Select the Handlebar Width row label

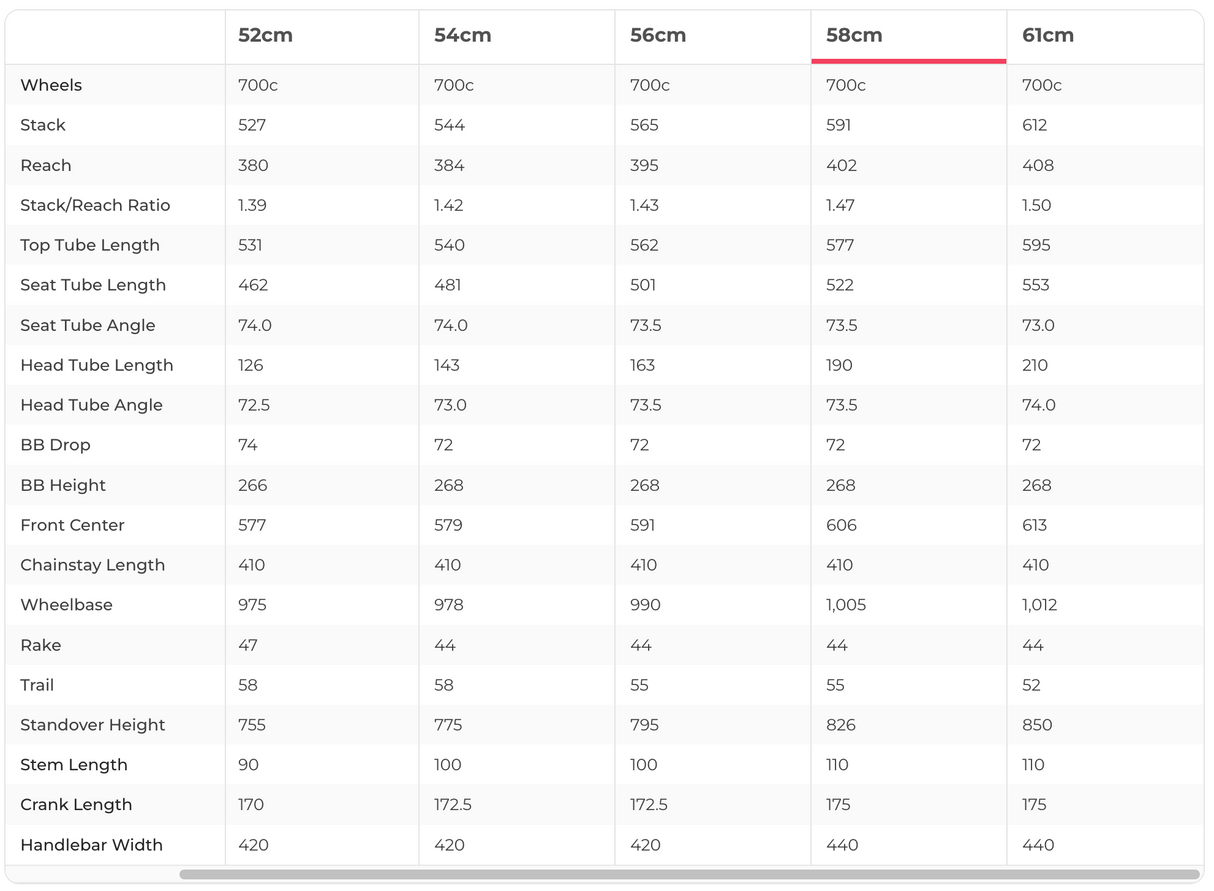[x=91, y=845]
